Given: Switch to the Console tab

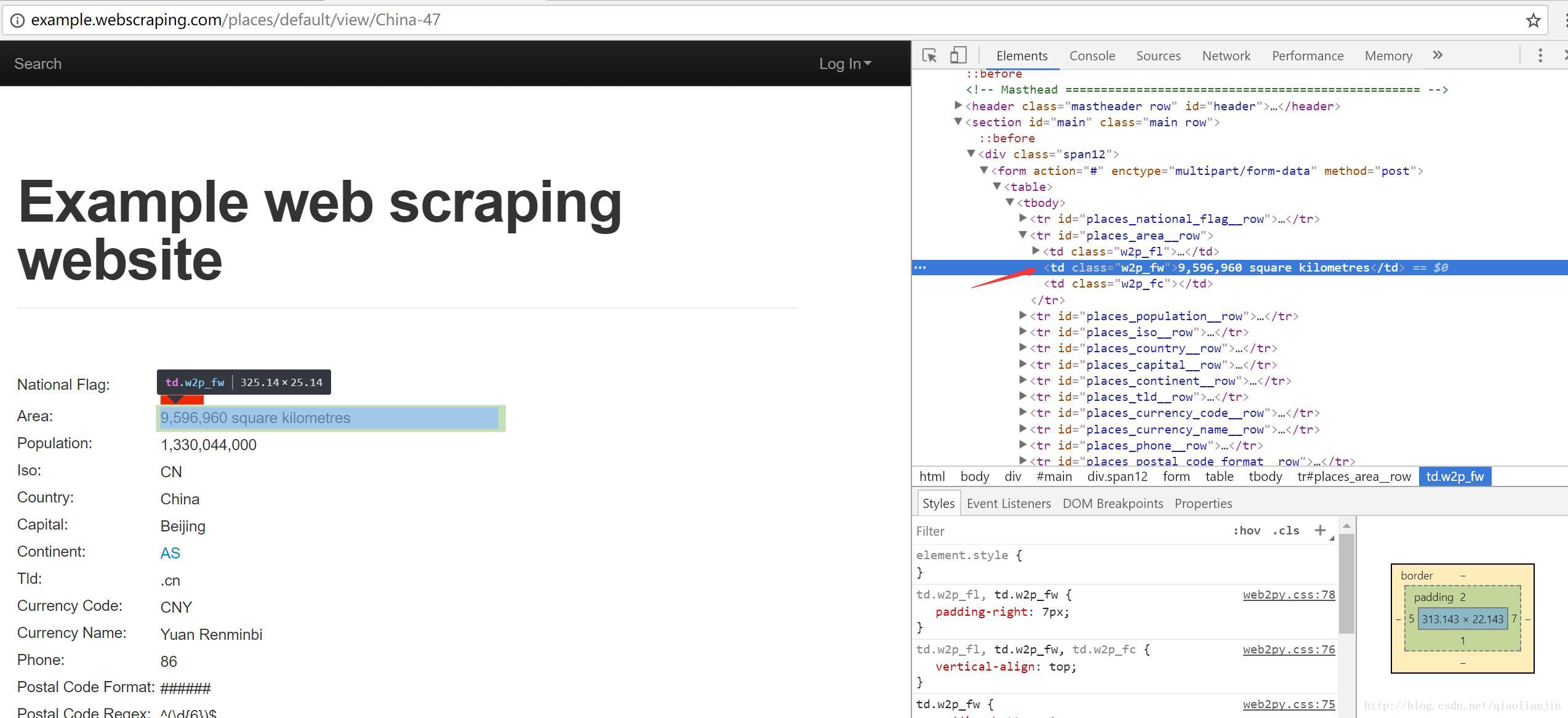Looking at the screenshot, I should [x=1092, y=56].
